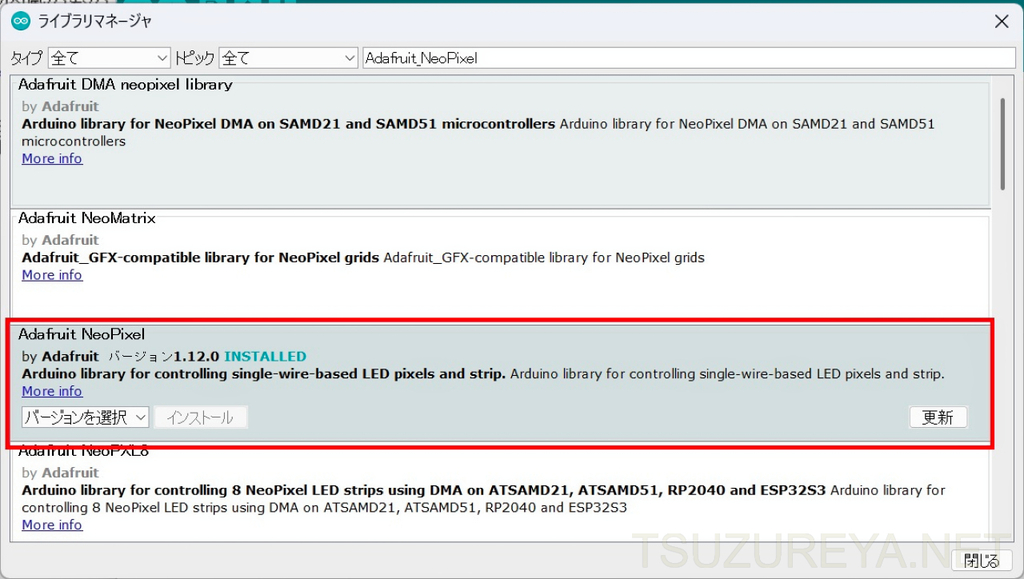Viewport: 1024px width, 579px height.
Task: Click the 更新 update button
Action: point(938,417)
